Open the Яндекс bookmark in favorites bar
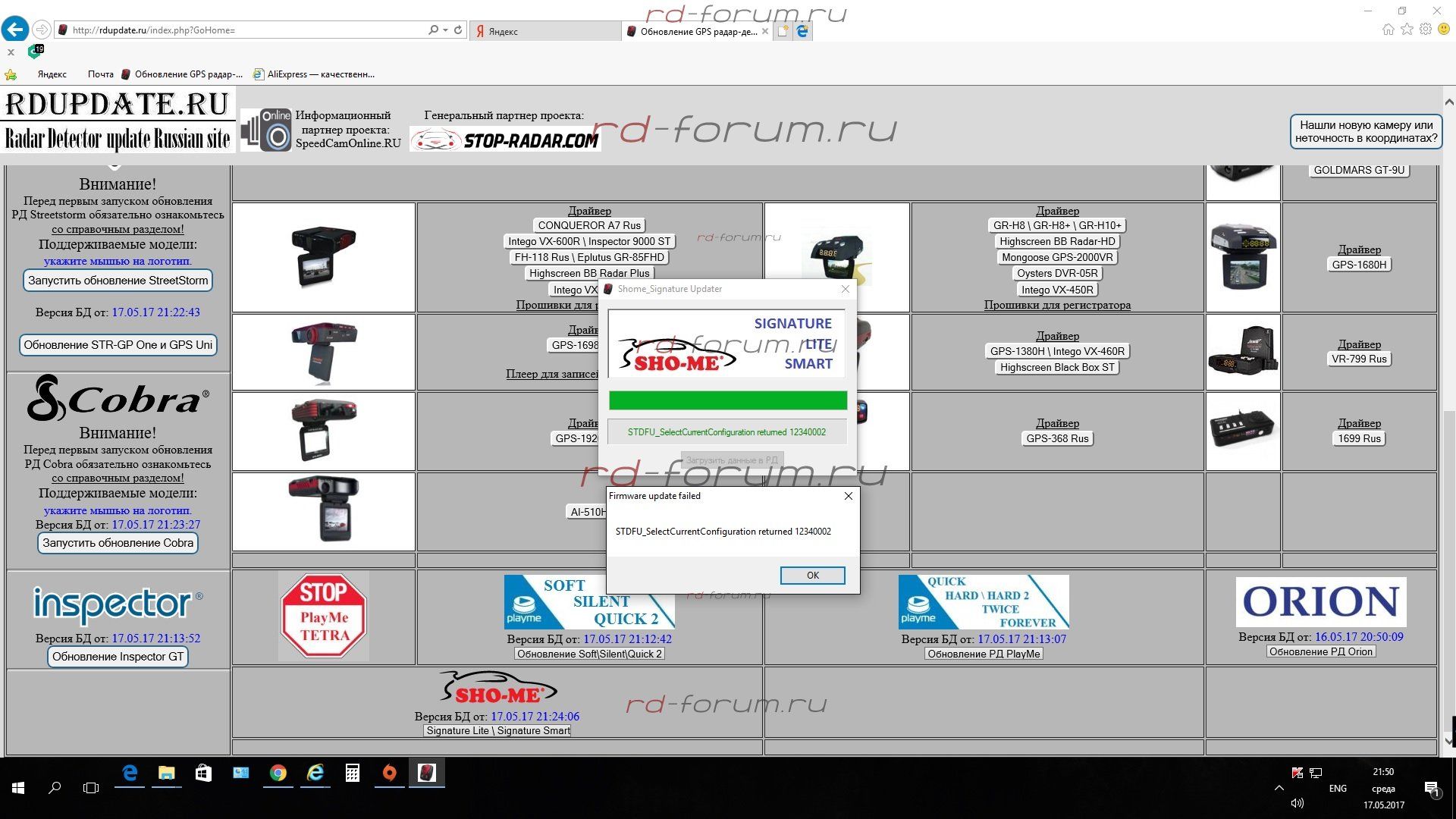The height and width of the screenshot is (819, 1456). 52,74
